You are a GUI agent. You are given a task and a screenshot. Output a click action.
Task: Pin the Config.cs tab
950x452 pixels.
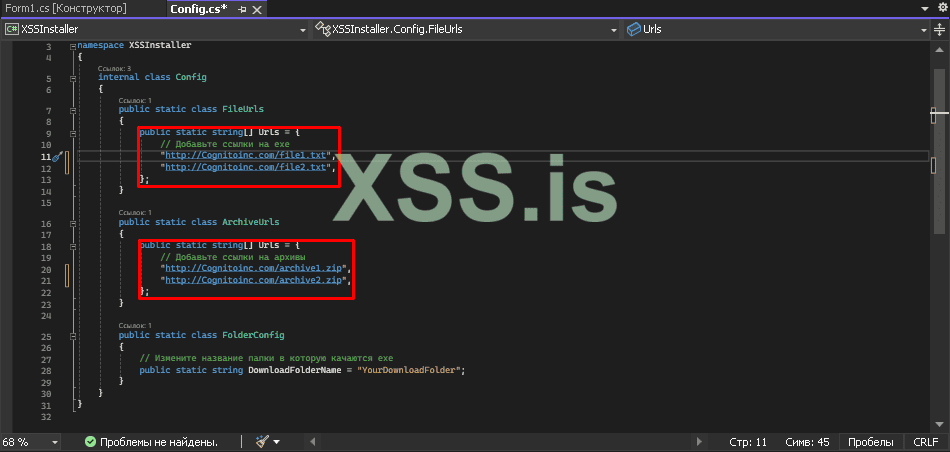tap(242, 9)
